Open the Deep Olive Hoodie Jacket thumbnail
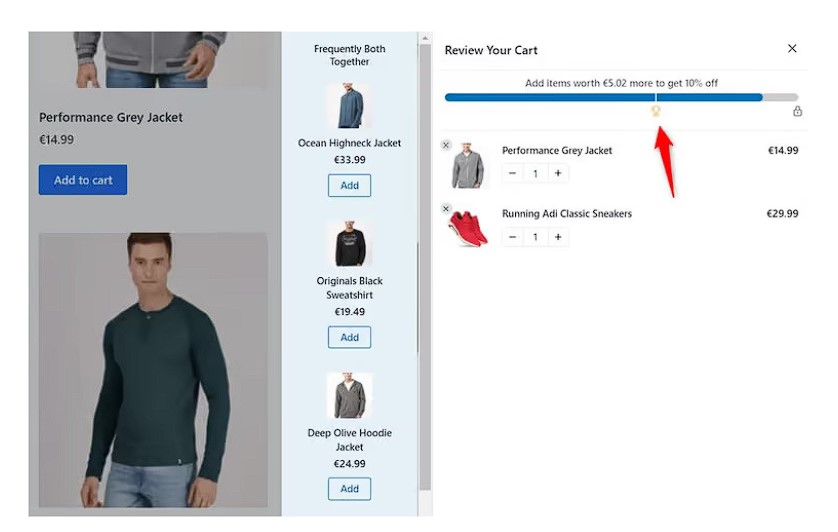Image resolution: width=838 pixels, height=532 pixels. tap(350, 396)
